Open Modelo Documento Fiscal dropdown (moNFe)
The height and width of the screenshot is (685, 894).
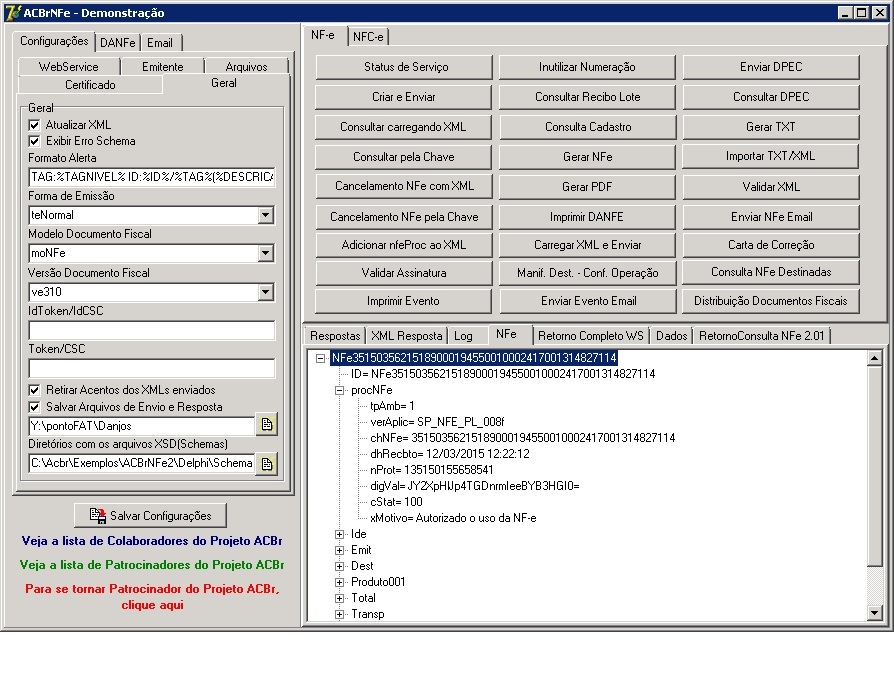265,253
